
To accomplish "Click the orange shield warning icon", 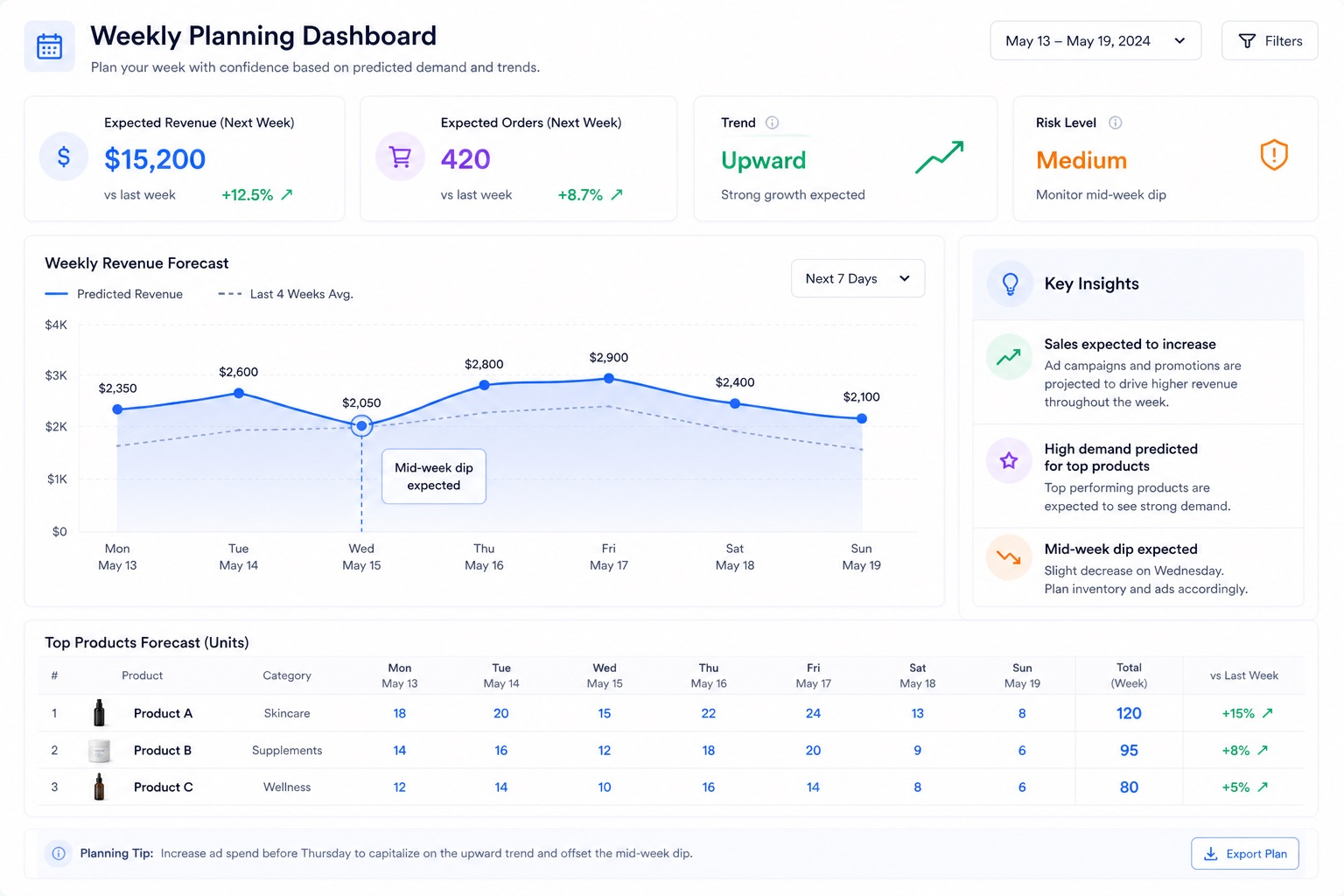I will pyautogui.click(x=1274, y=156).
